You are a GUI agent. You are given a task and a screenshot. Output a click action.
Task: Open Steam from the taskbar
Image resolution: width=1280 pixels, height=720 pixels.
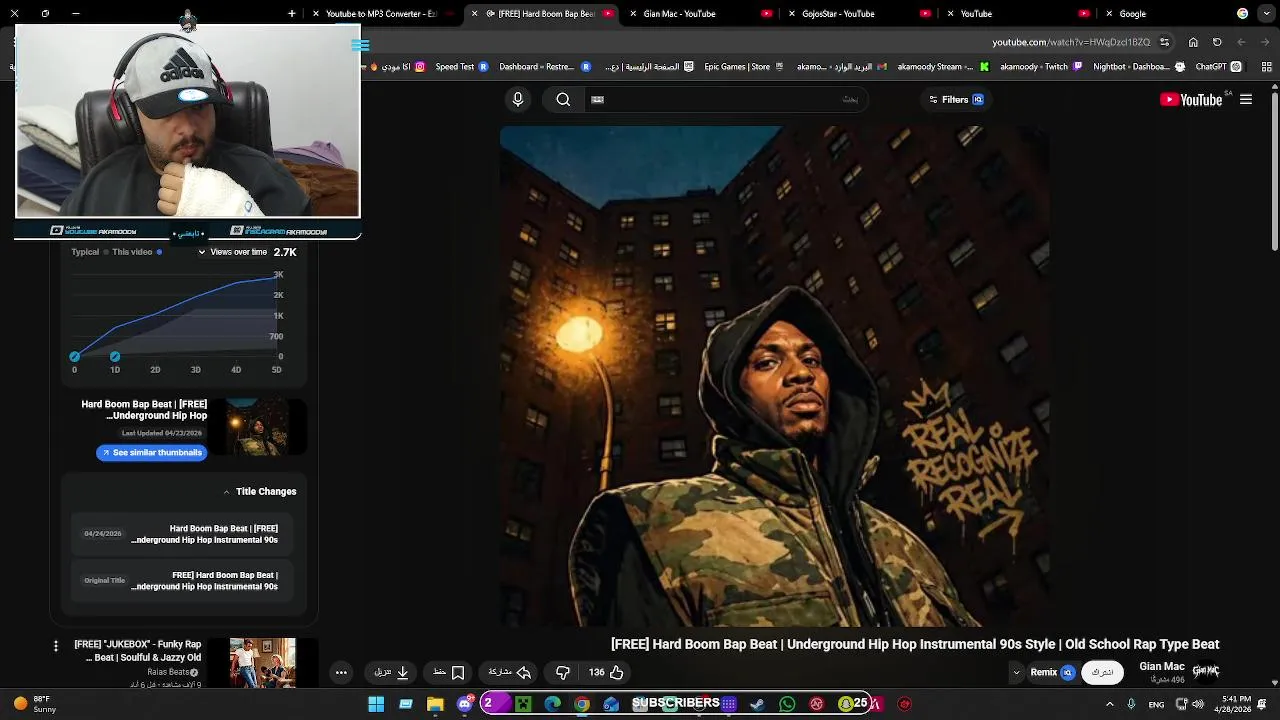click(x=758, y=704)
